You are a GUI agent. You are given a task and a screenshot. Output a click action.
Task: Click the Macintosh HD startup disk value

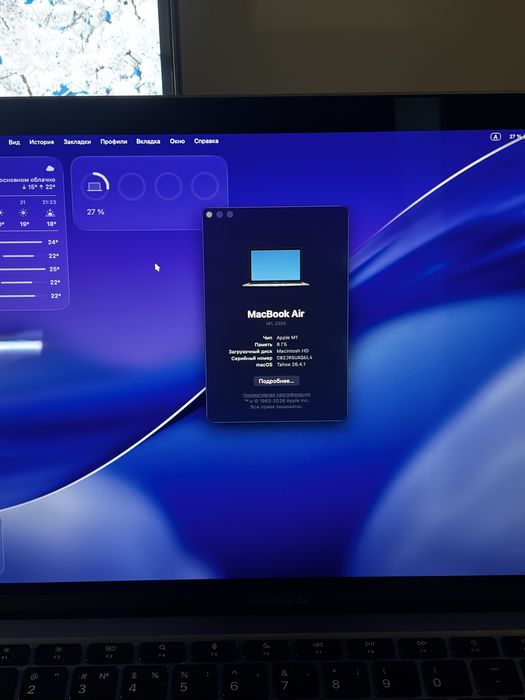293,351
